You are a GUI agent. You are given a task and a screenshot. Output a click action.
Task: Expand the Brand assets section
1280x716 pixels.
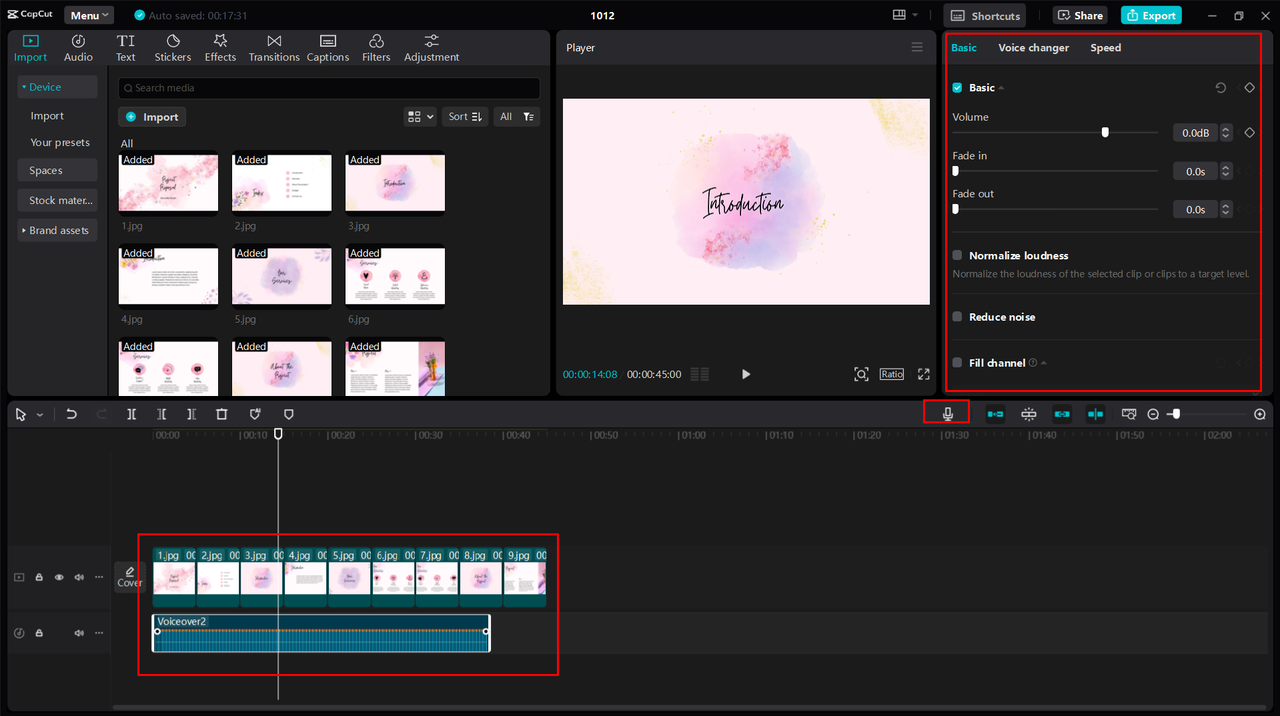(57, 230)
